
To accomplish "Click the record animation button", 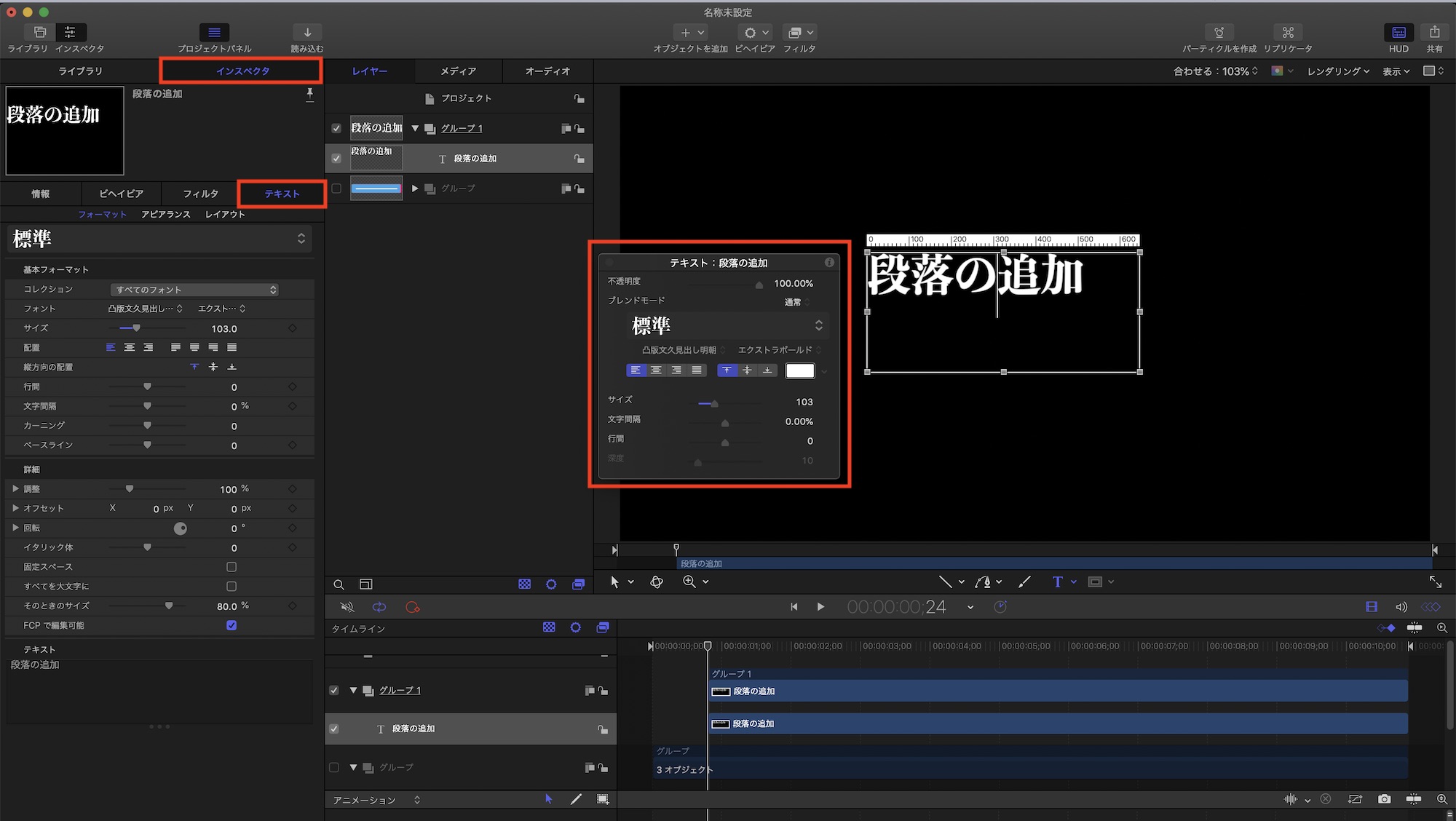I will (x=413, y=607).
